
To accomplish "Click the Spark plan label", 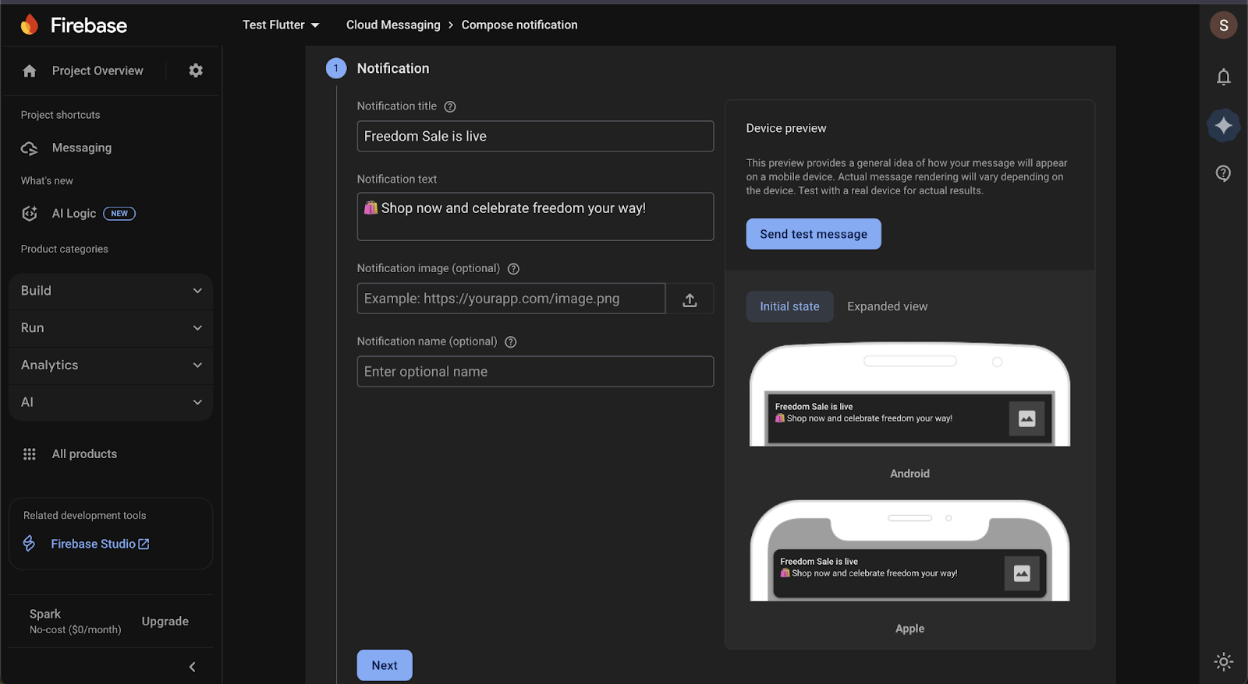I will point(45,614).
